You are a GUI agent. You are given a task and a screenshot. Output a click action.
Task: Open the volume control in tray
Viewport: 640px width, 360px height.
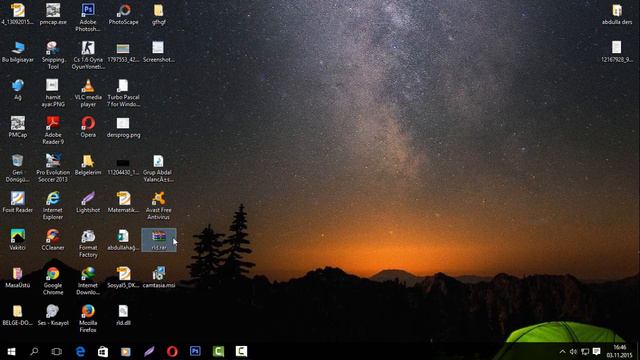tap(573, 351)
